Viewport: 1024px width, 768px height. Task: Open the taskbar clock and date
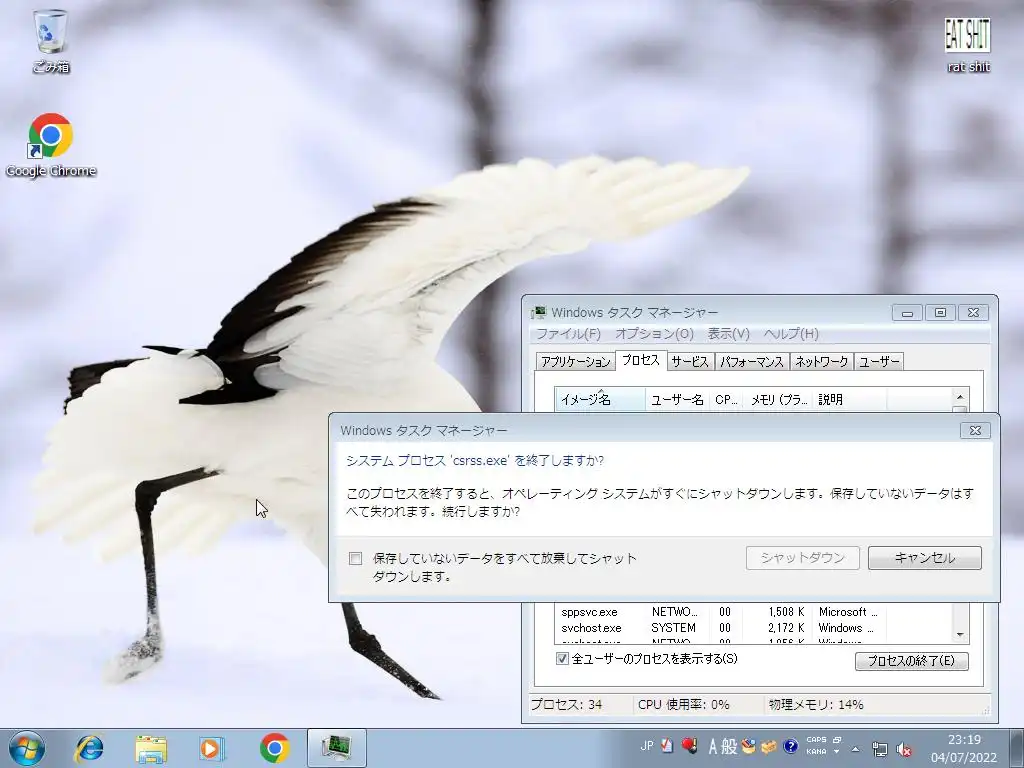point(965,748)
